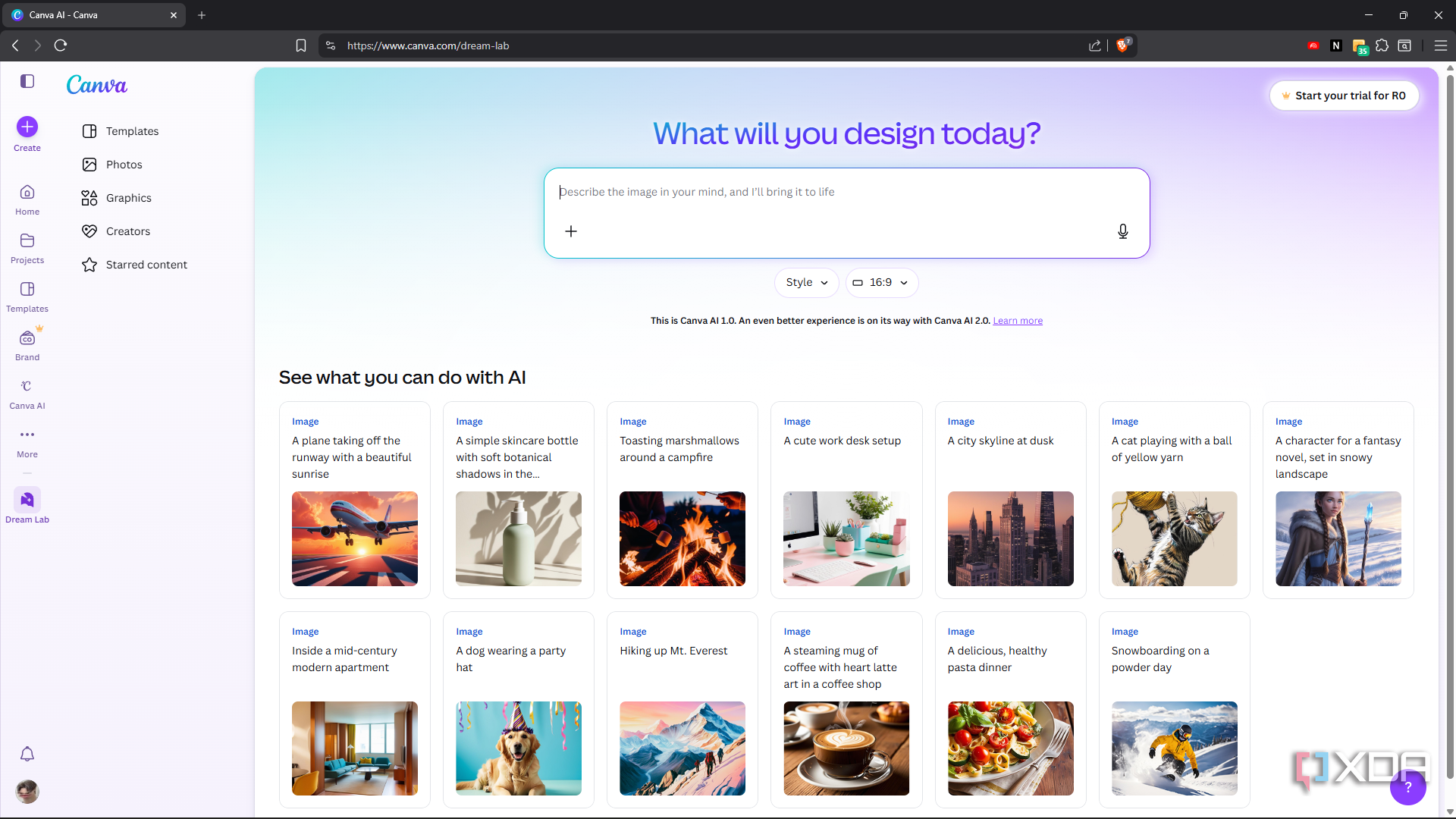Open the More options ellipsis
Image resolution: width=1456 pixels, height=819 pixels.
tap(27, 435)
